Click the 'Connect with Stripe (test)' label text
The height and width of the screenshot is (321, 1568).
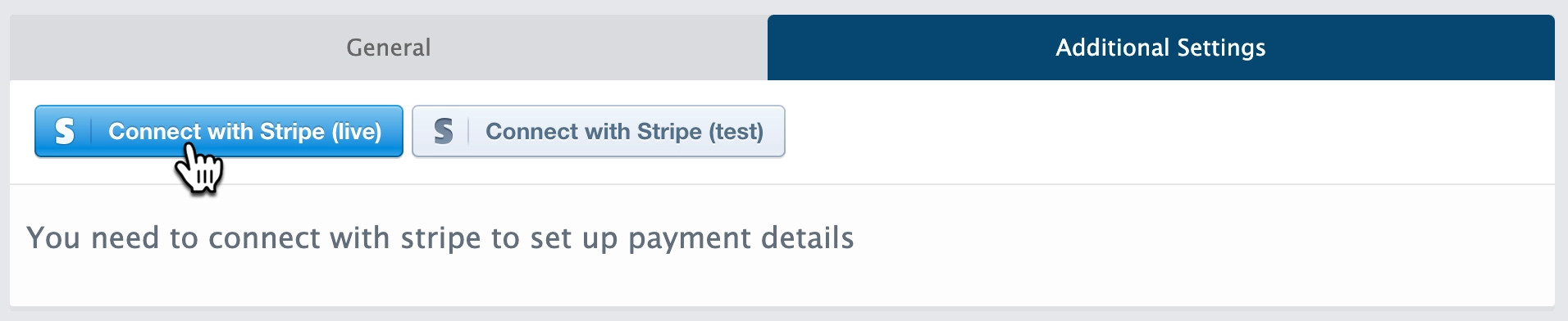(624, 131)
